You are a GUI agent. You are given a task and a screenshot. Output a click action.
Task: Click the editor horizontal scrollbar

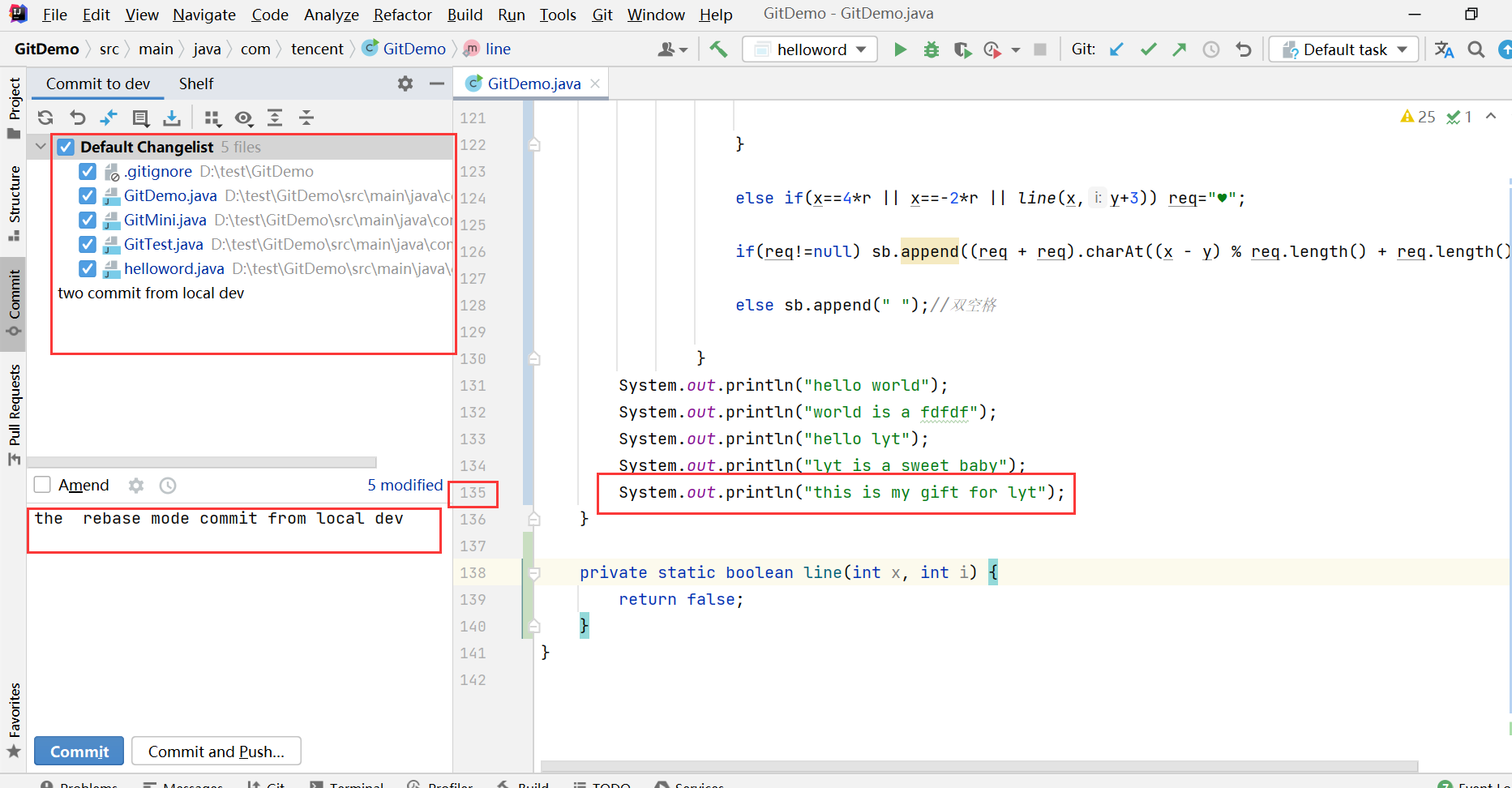click(x=979, y=766)
